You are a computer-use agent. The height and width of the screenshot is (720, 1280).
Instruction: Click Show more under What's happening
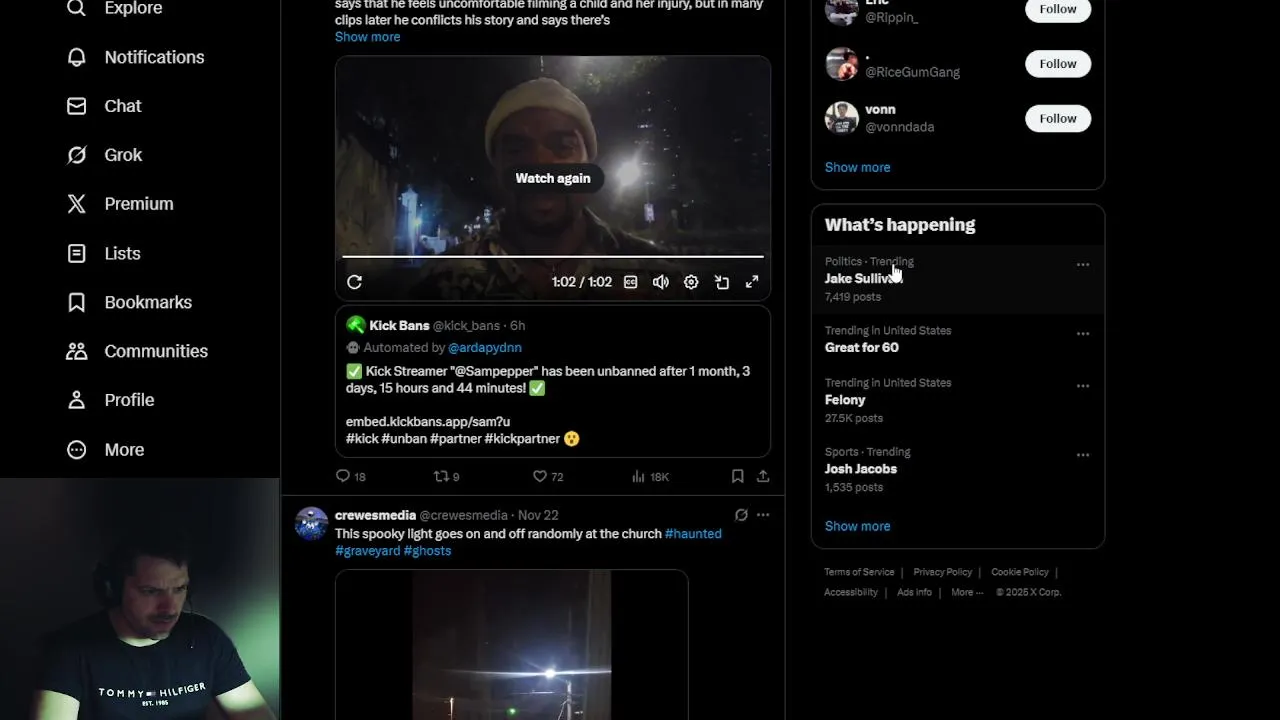[857, 526]
